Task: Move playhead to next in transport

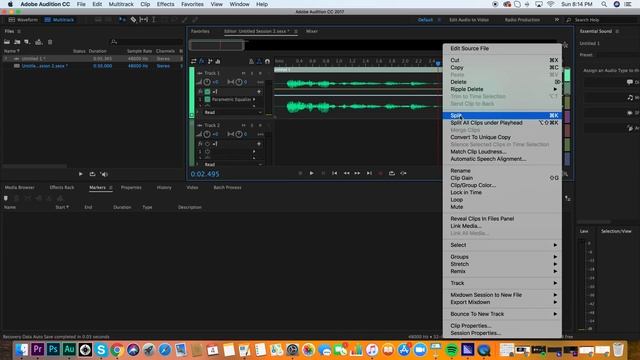Action: [369, 173]
